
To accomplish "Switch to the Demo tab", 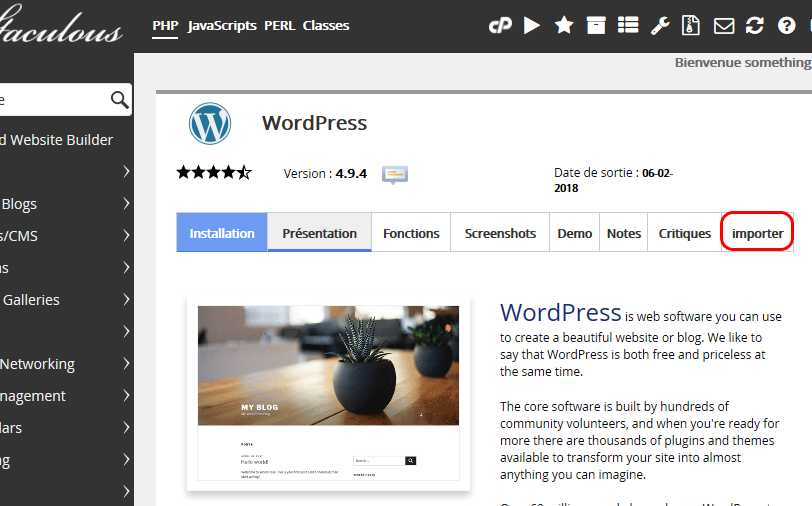I will 575,233.
